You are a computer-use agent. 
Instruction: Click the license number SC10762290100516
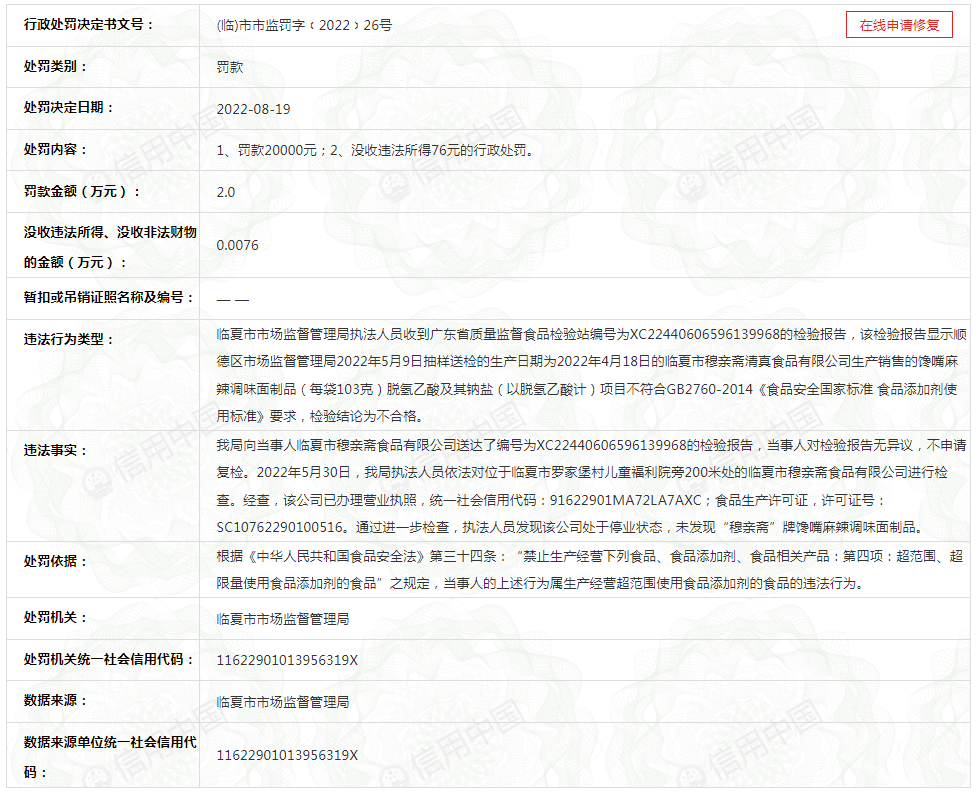[281, 527]
